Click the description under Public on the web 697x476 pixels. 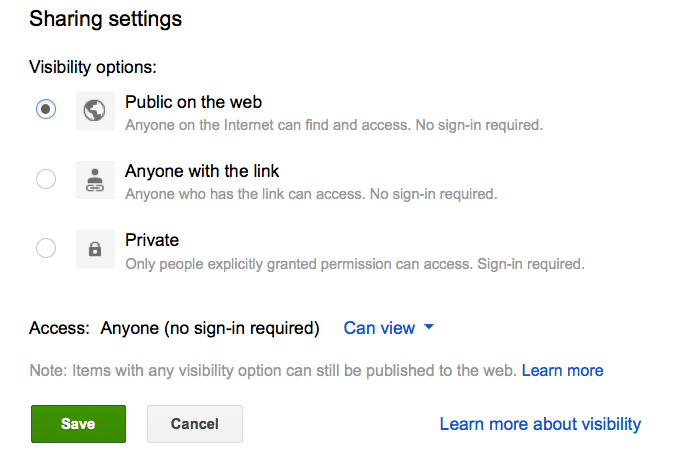tap(334, 125)
